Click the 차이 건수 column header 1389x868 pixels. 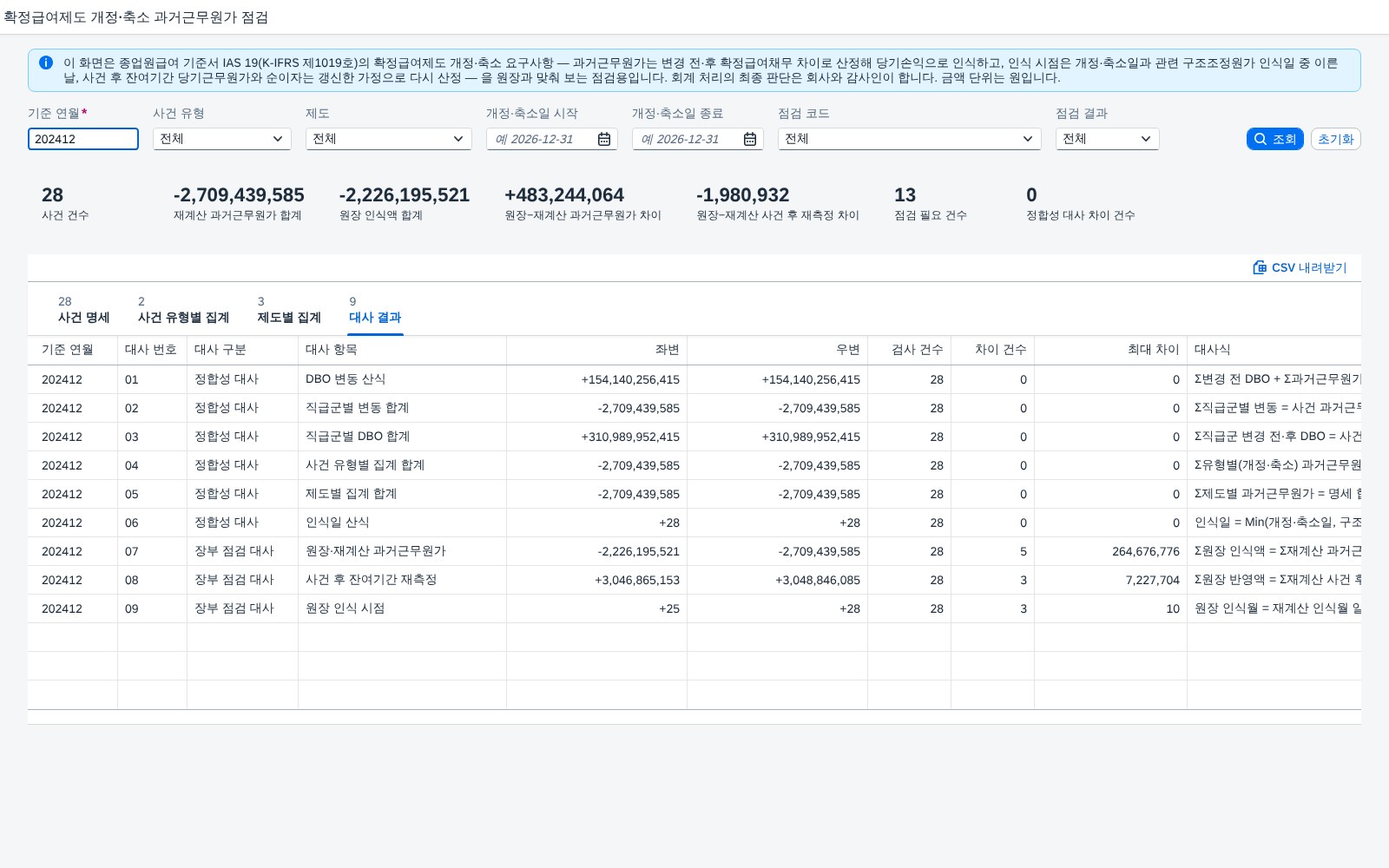click(x=992, y=350)
